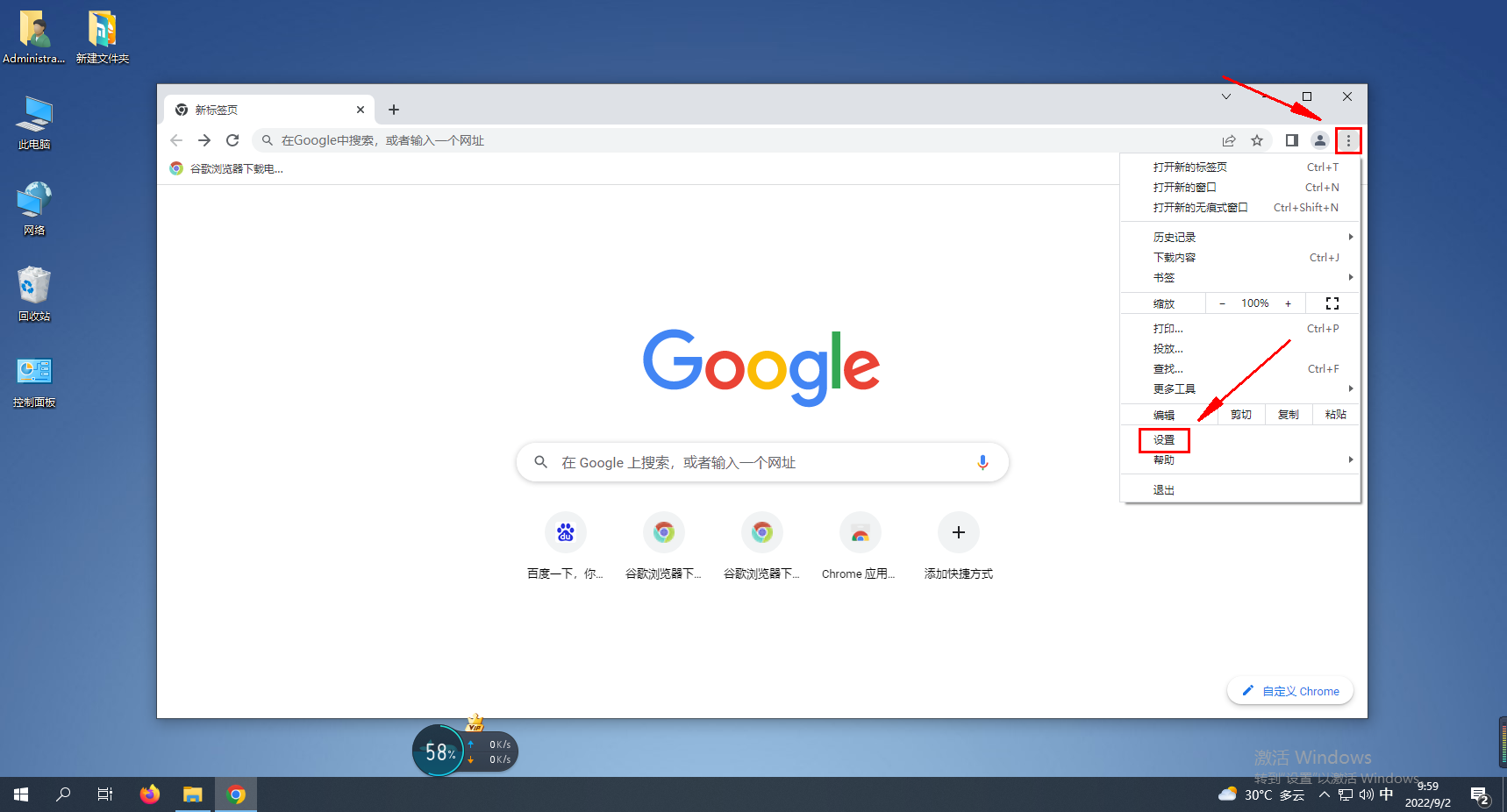Enter full screen via the zoom row icon
The height and width of the screenshot is (812, 1507).
click(1332, 303)
